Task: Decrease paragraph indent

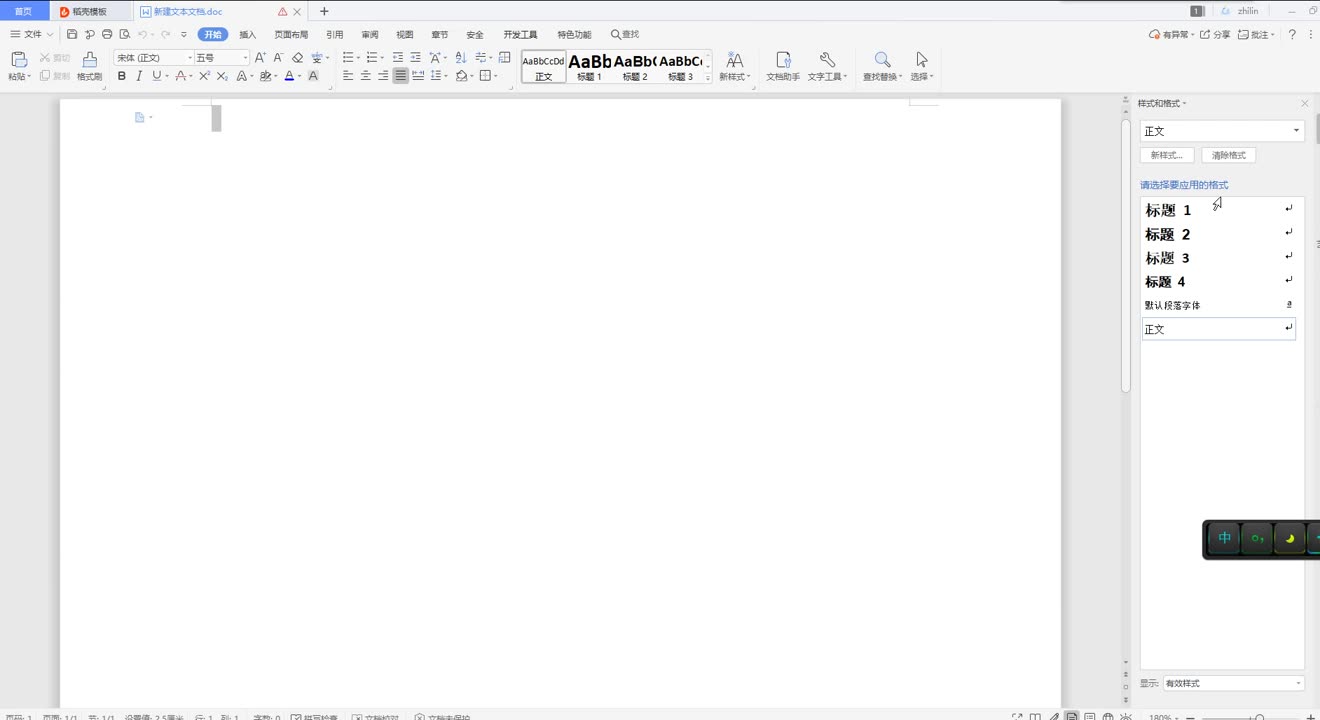Action: point(398,57)
